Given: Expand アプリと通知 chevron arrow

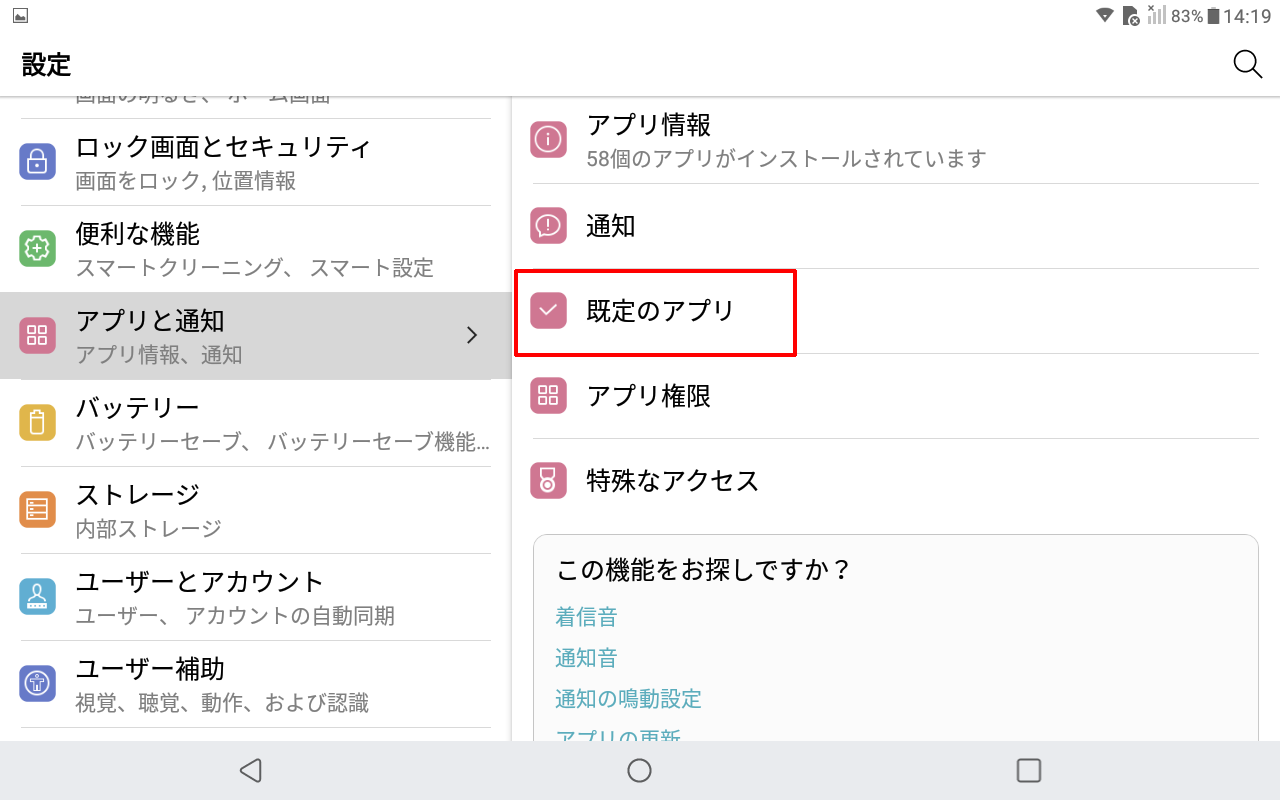Looking at the screenshot, I should (473, 335).
